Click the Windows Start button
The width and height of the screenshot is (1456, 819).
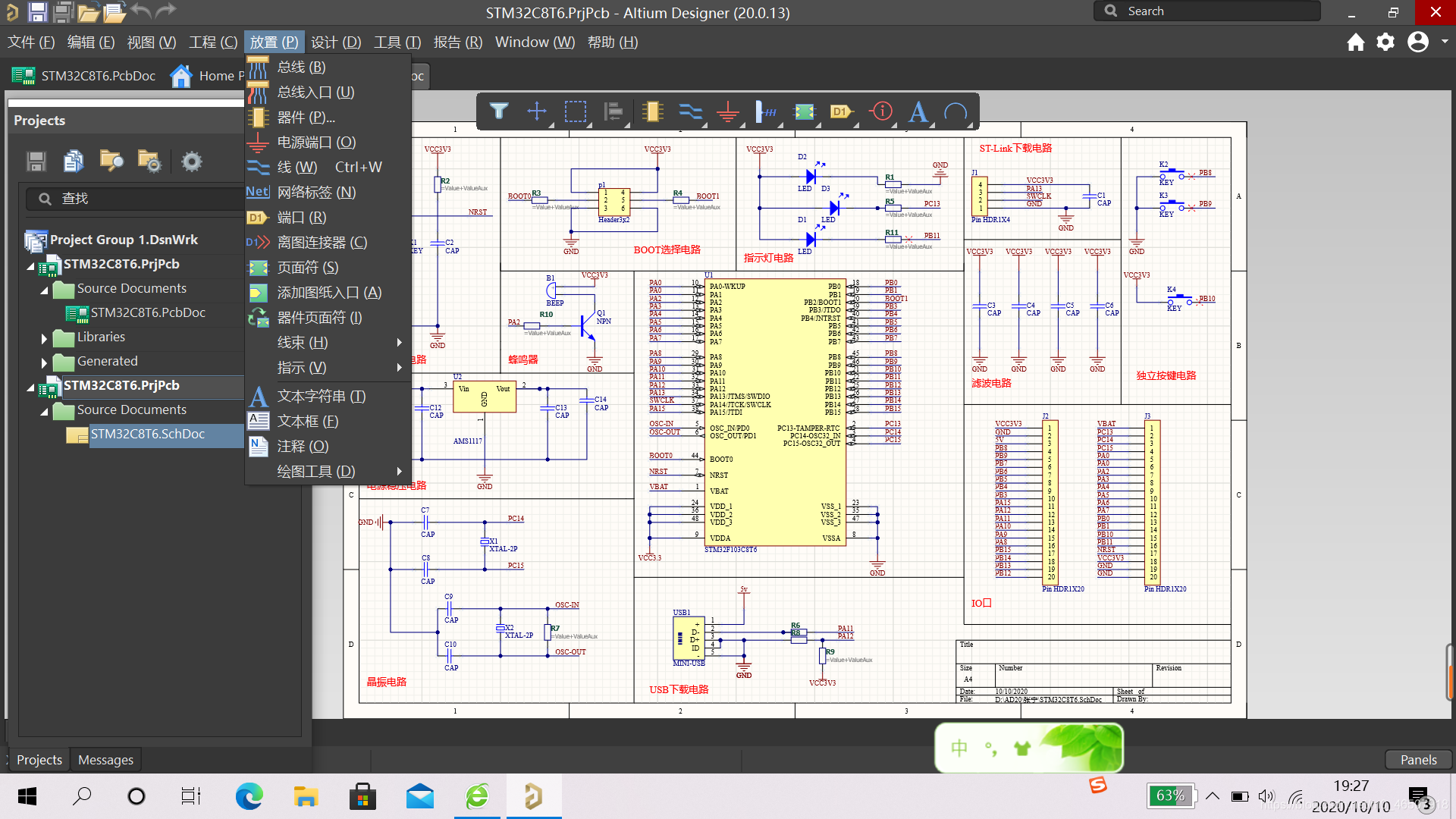coord(27,796)
